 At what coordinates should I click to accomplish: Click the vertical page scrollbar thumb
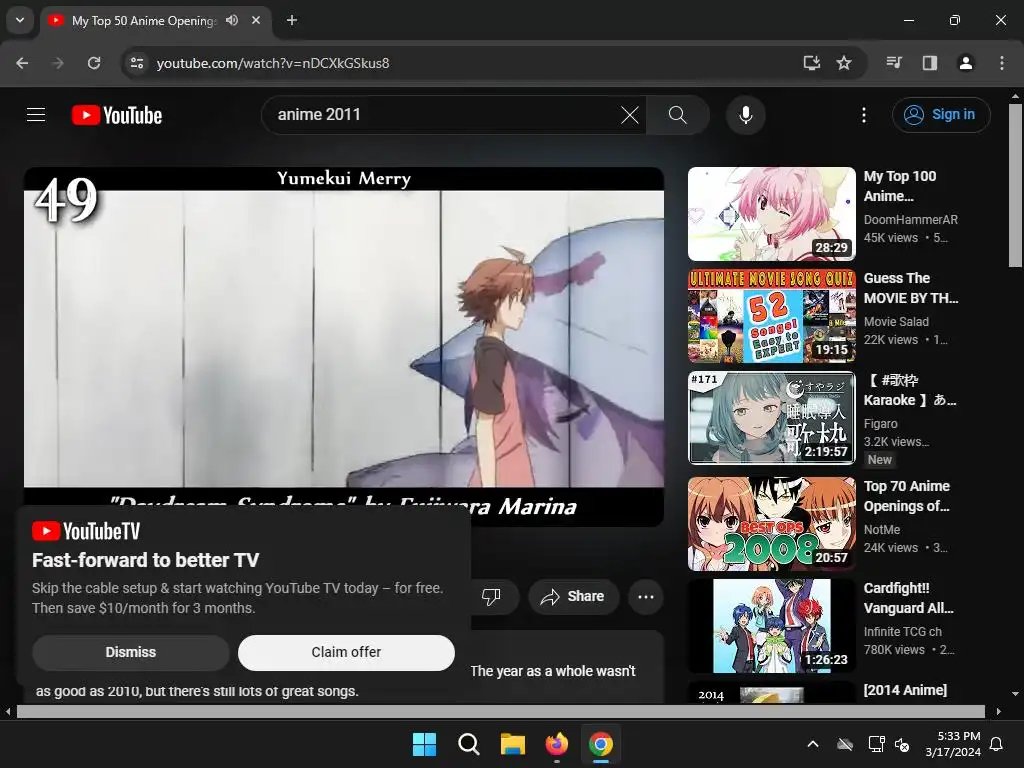[x=1015, y=185]
